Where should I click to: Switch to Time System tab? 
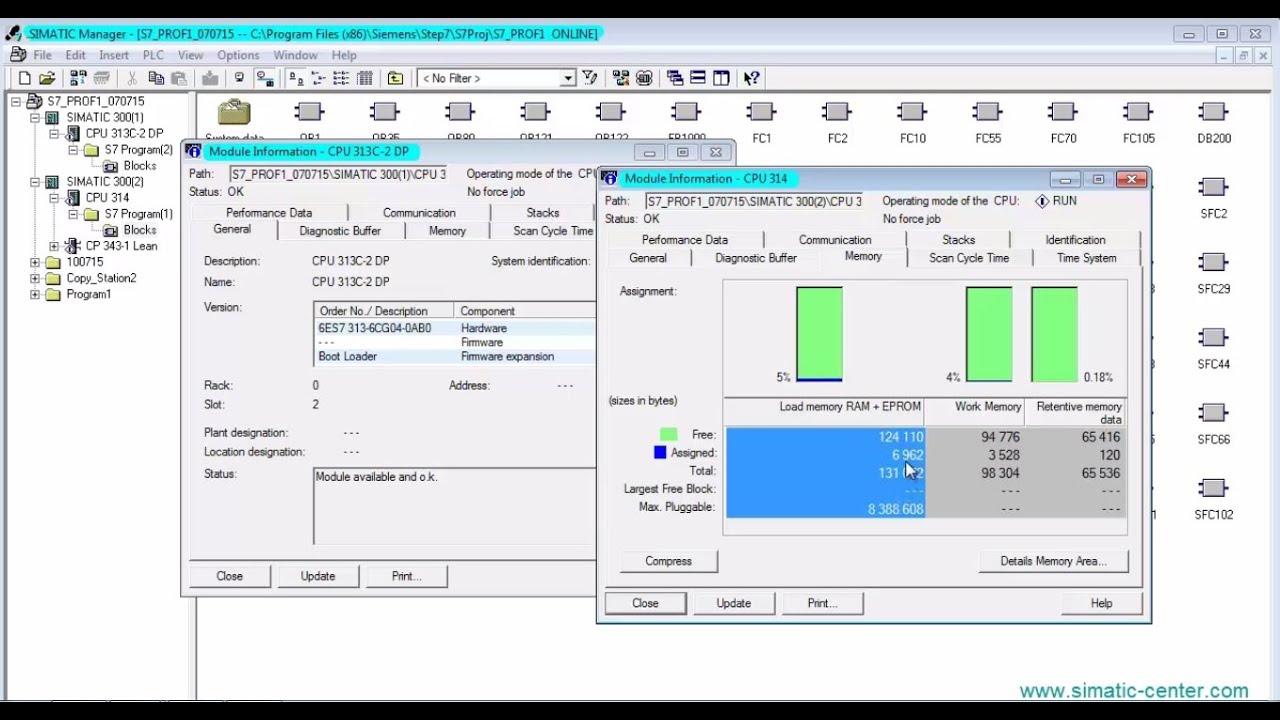1086,258
